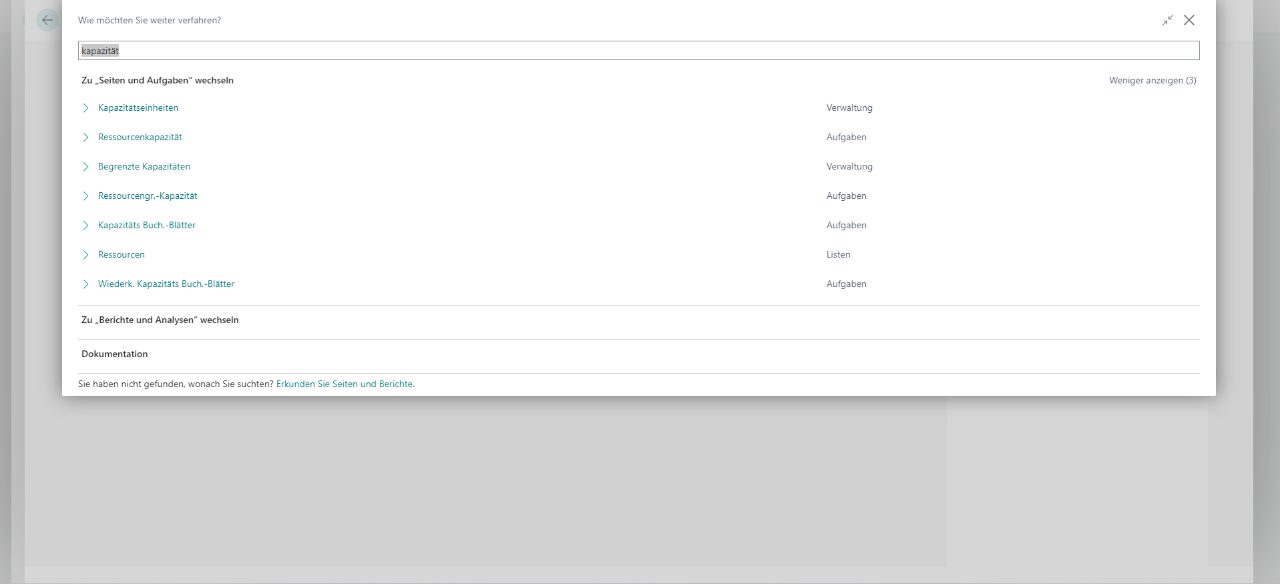
Task: Open the Ressourcenkapazität task
Action: (140, 137)
